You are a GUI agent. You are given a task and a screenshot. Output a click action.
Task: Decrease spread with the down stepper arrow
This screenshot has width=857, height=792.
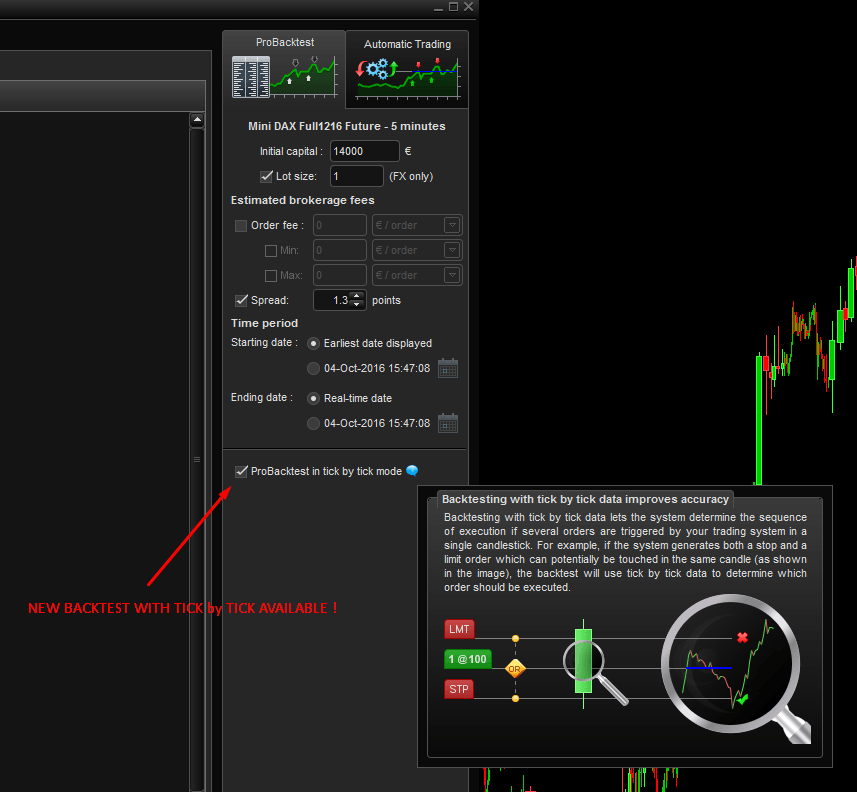357,304
